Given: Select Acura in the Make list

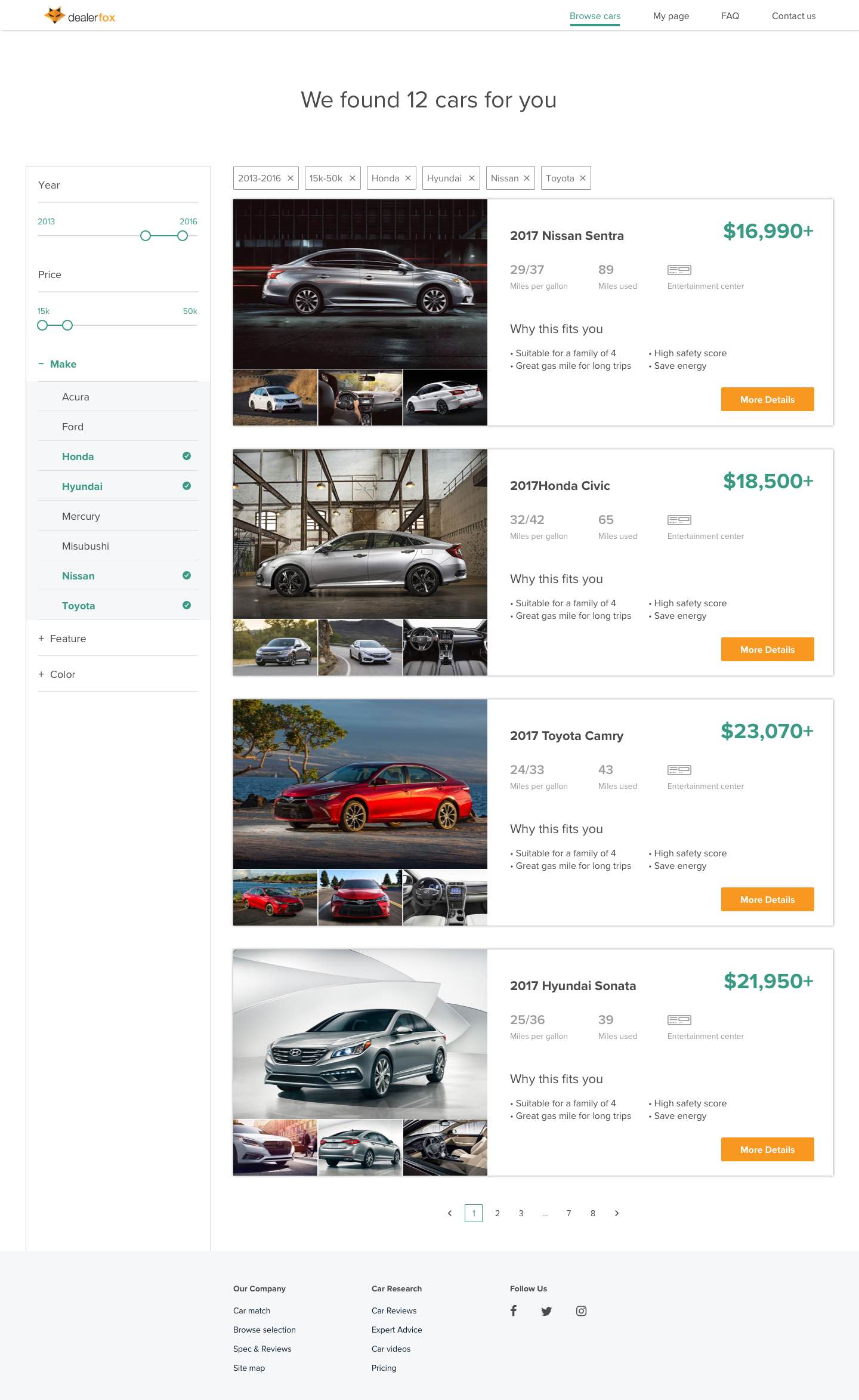Looking at the screenshot, I should 118,397.
